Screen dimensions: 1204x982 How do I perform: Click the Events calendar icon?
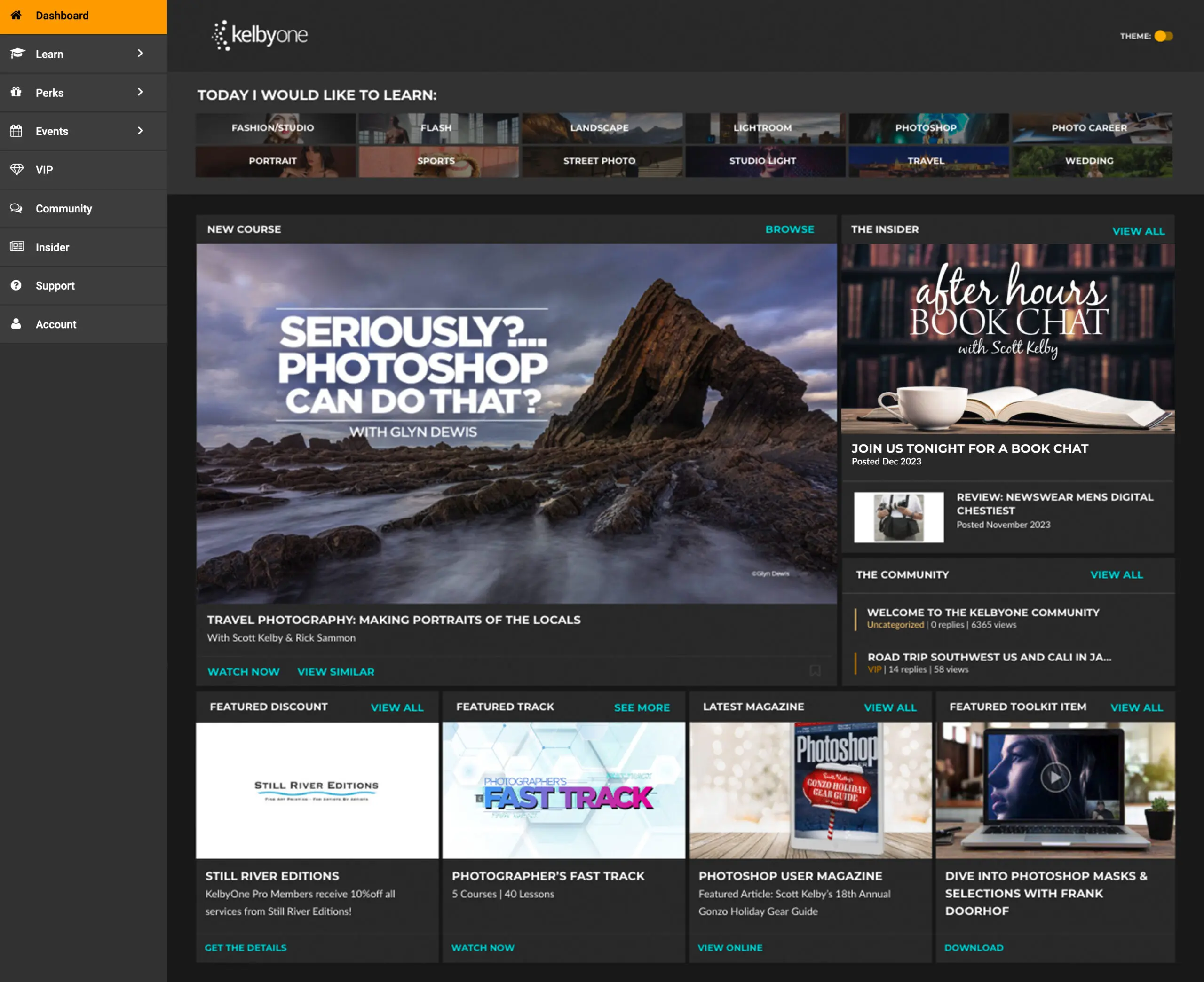point(16,131)
